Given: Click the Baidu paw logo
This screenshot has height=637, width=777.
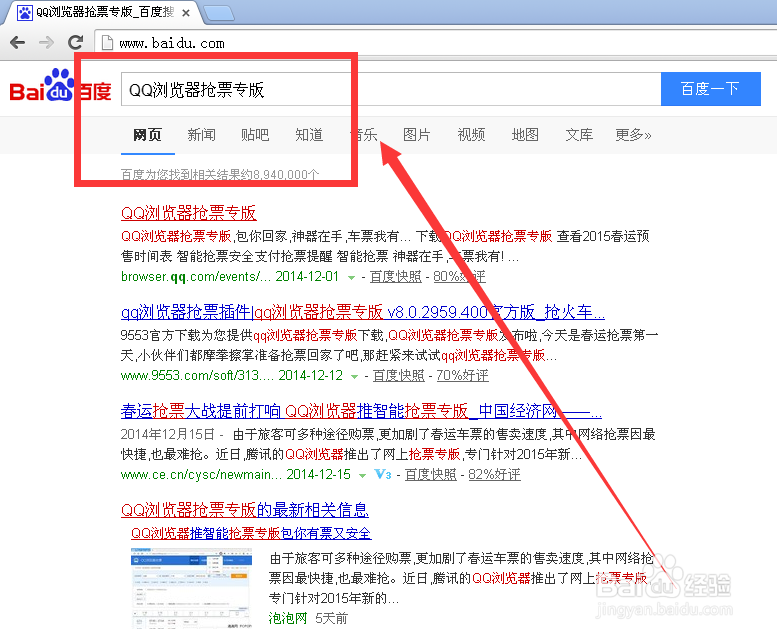Looking at the screenshot, I should [59, 85].
